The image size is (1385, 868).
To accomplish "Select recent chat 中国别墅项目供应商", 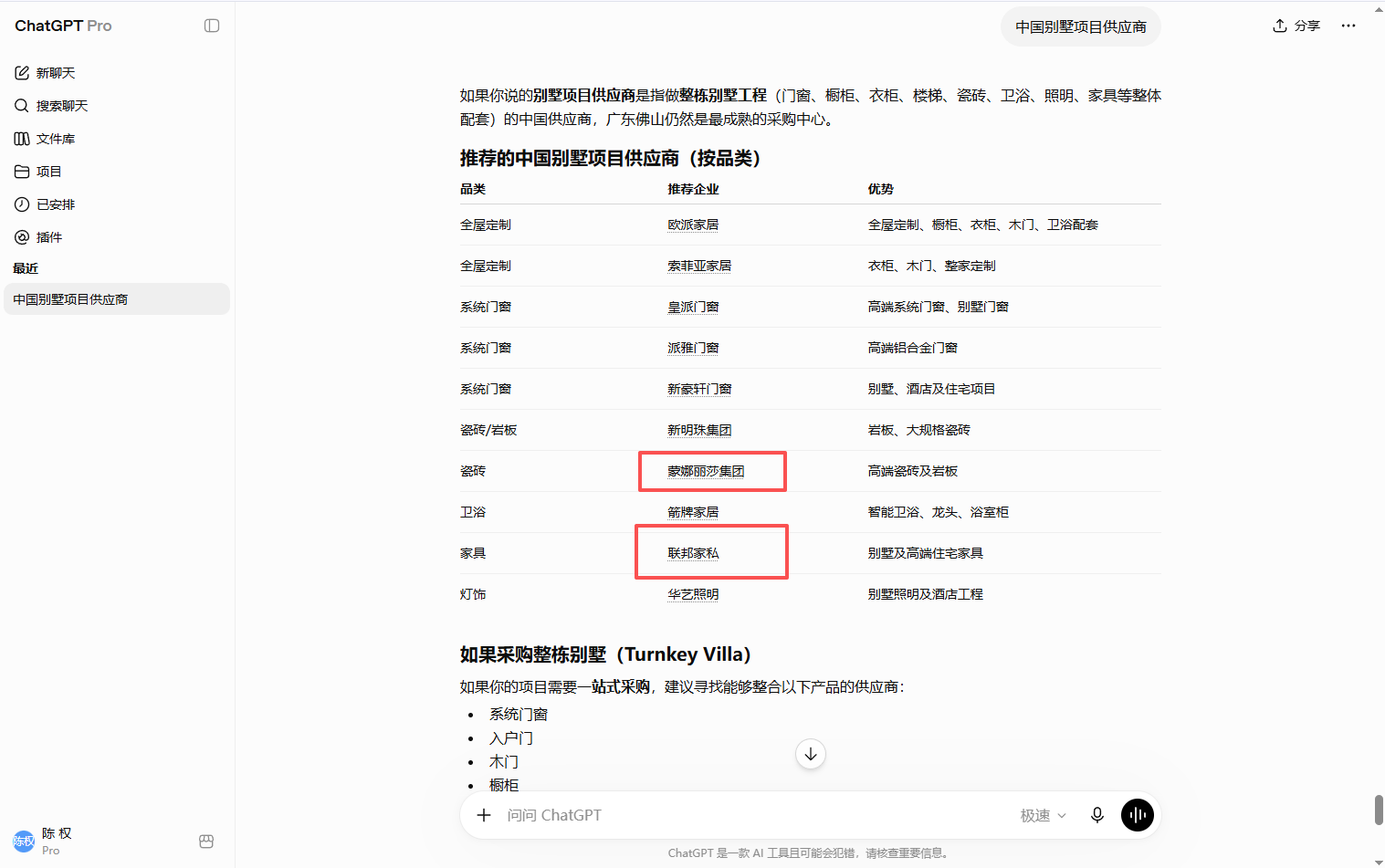I will click(117, 299).
